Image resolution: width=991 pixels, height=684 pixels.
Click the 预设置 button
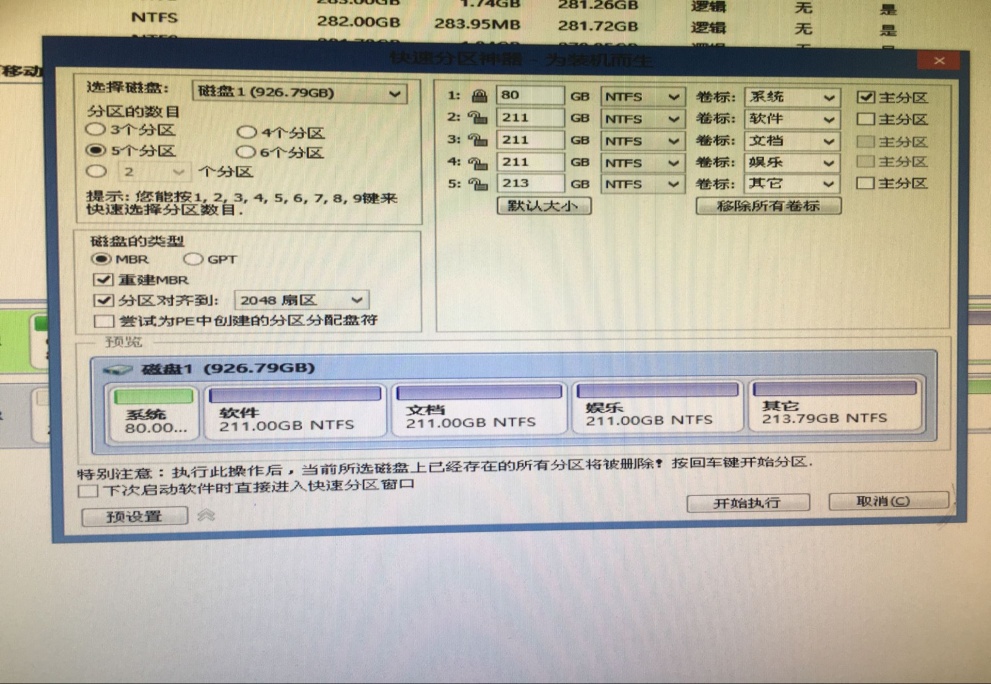pyautogui.click(x=135, y=516)
